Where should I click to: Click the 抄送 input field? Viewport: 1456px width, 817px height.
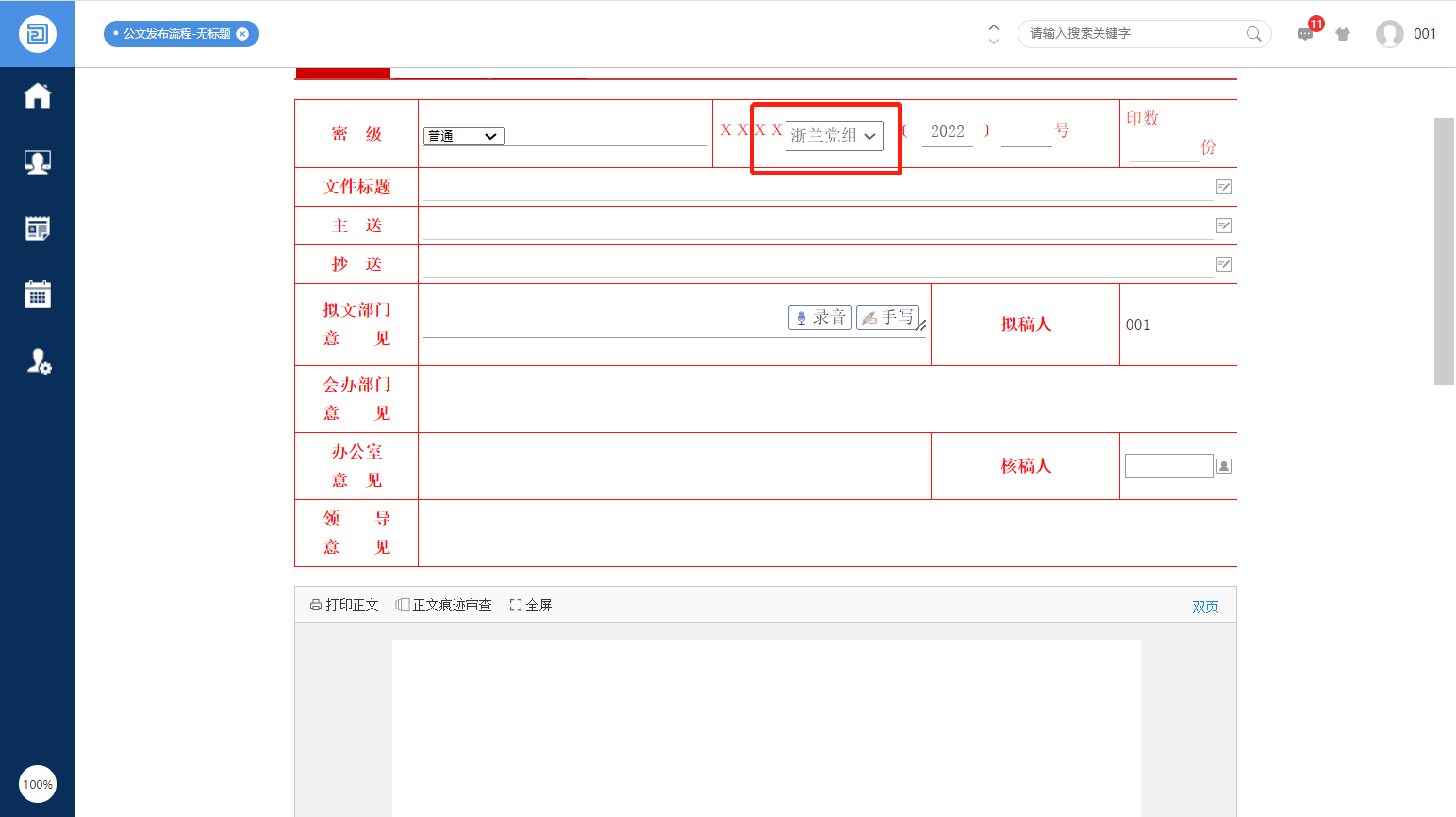(x=819, y=265)
